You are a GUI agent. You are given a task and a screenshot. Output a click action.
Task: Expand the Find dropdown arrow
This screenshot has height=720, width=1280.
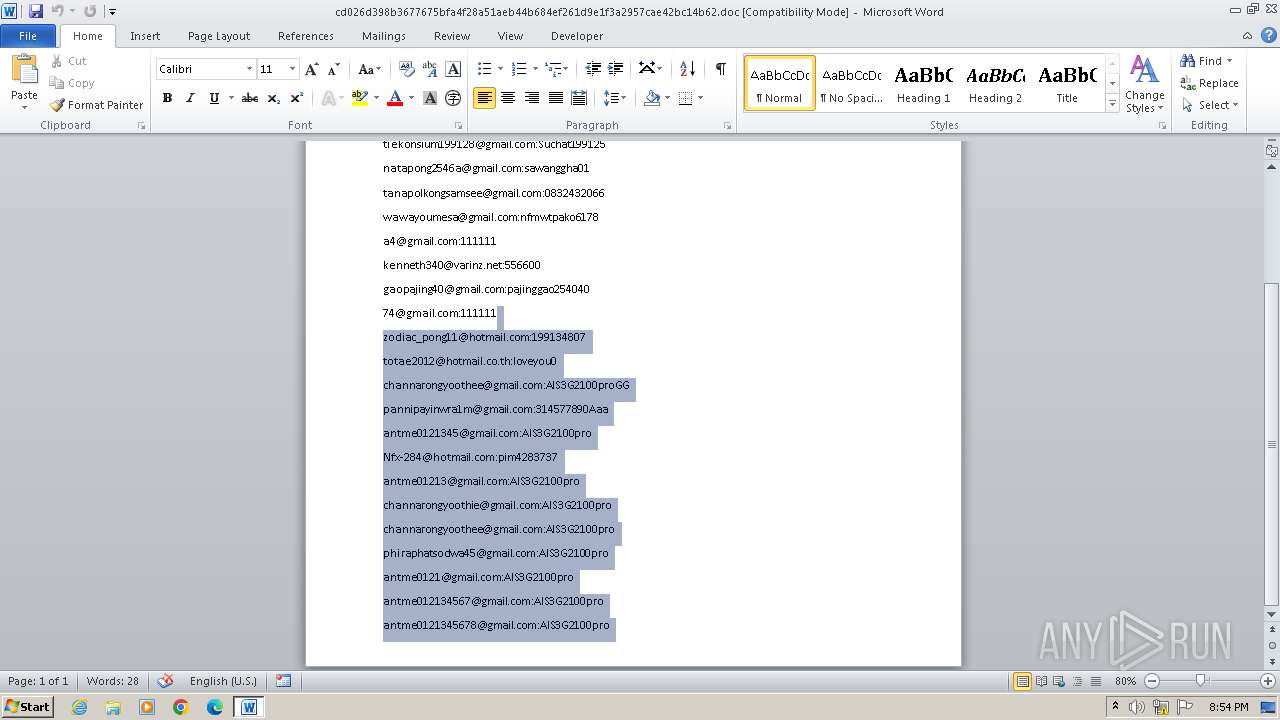point(1229,61)
